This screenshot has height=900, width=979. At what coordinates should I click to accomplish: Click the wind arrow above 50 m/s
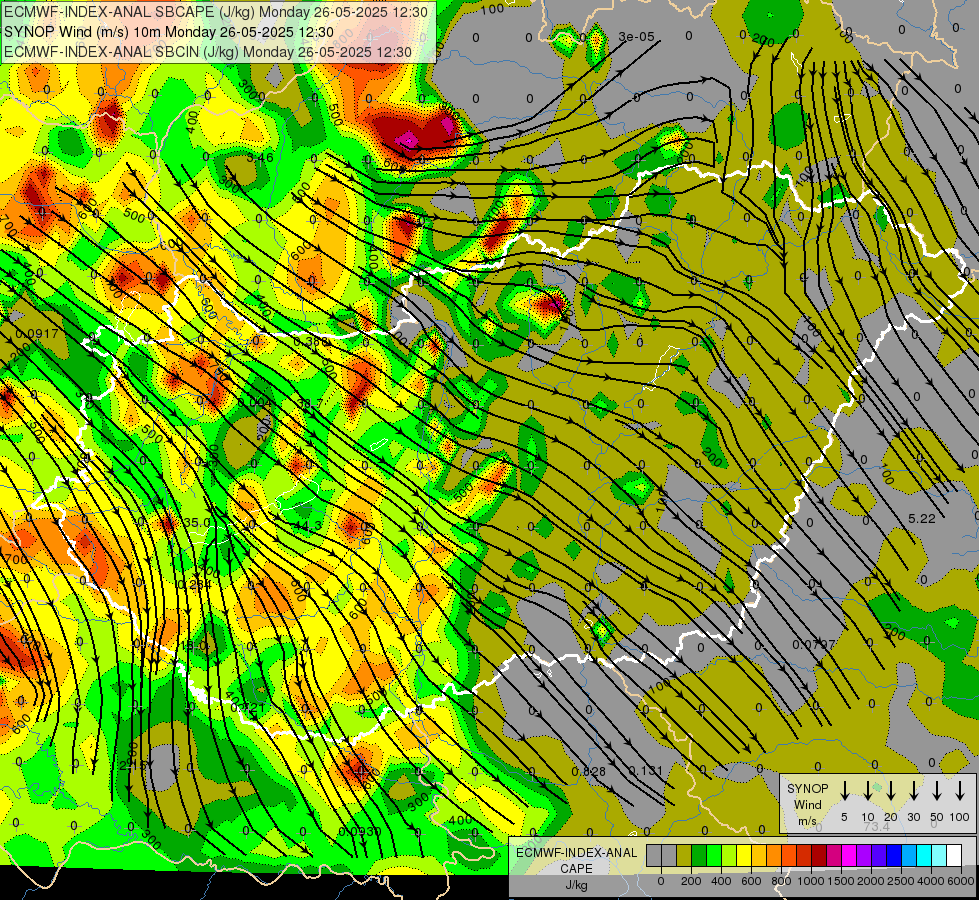coord(937,790)
